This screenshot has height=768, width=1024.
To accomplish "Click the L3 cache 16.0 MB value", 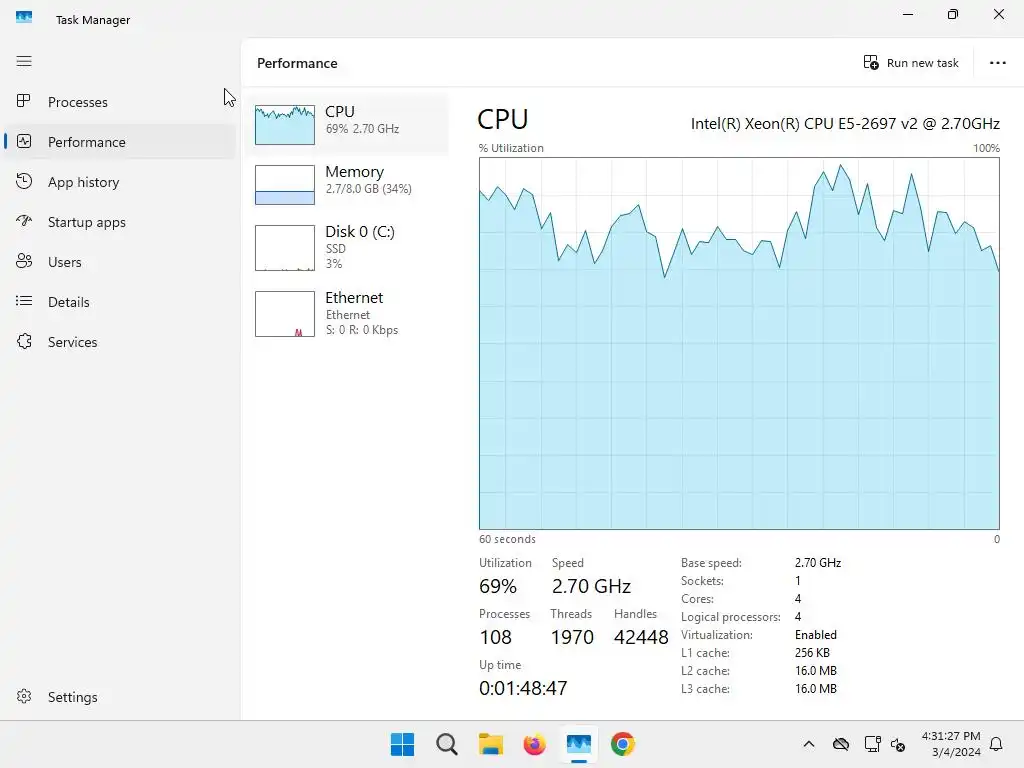I will tap(816, 688).
